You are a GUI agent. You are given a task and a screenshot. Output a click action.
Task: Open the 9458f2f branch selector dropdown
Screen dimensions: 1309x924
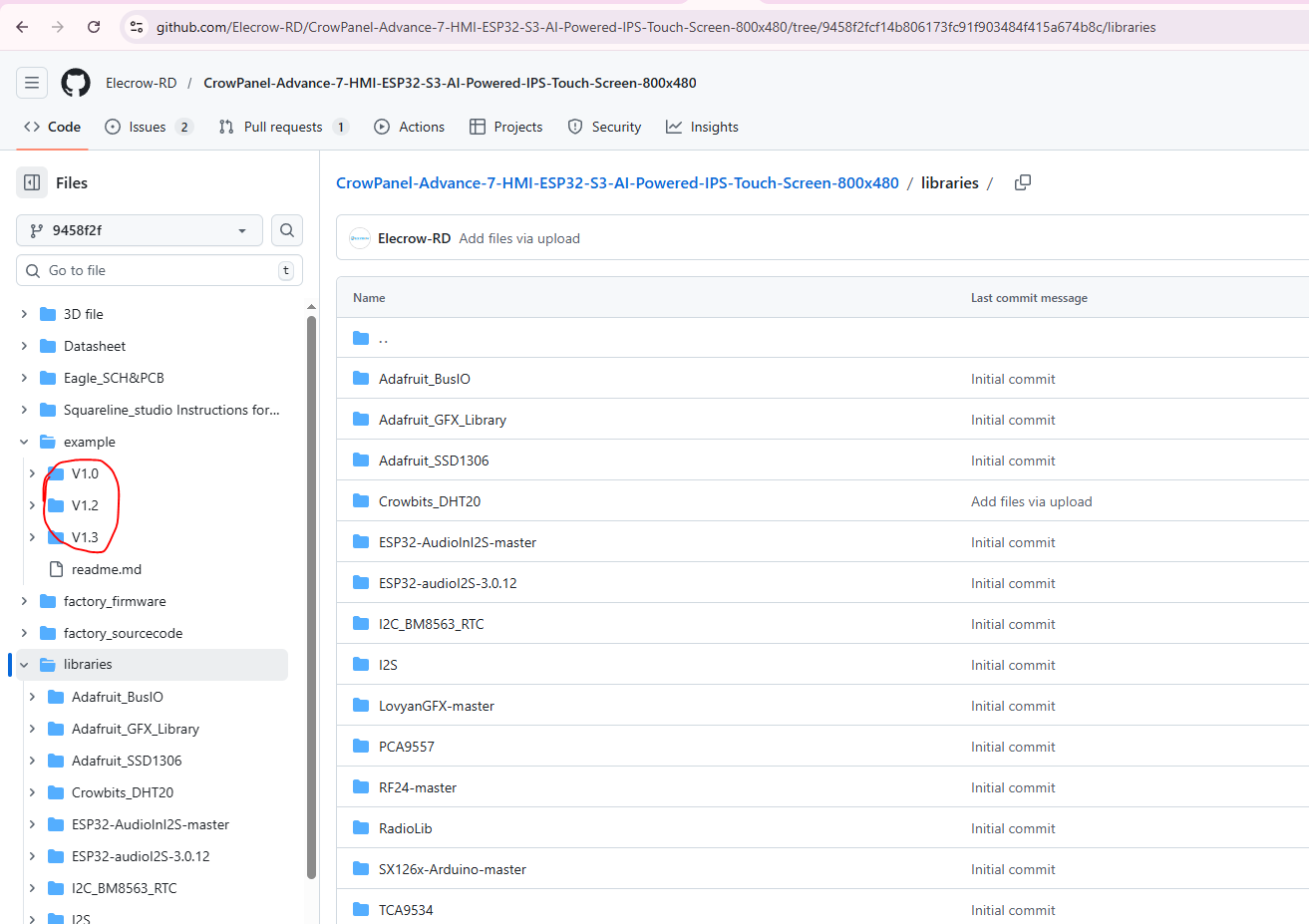click(140, 230)
